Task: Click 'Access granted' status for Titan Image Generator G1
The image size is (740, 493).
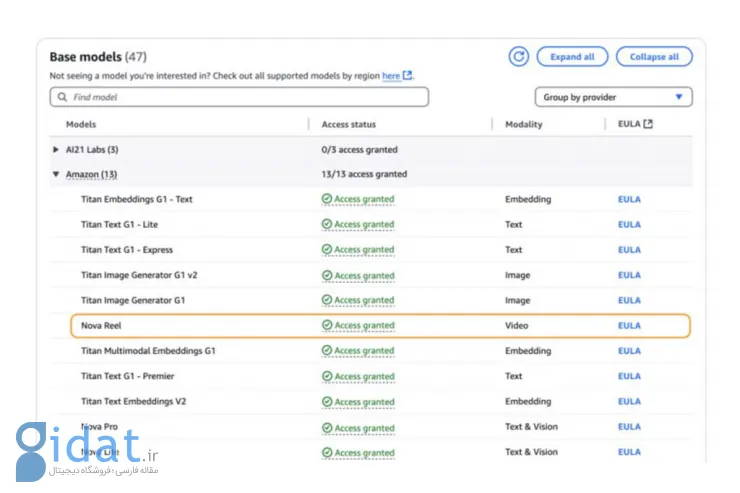Action: coord(364,300)
